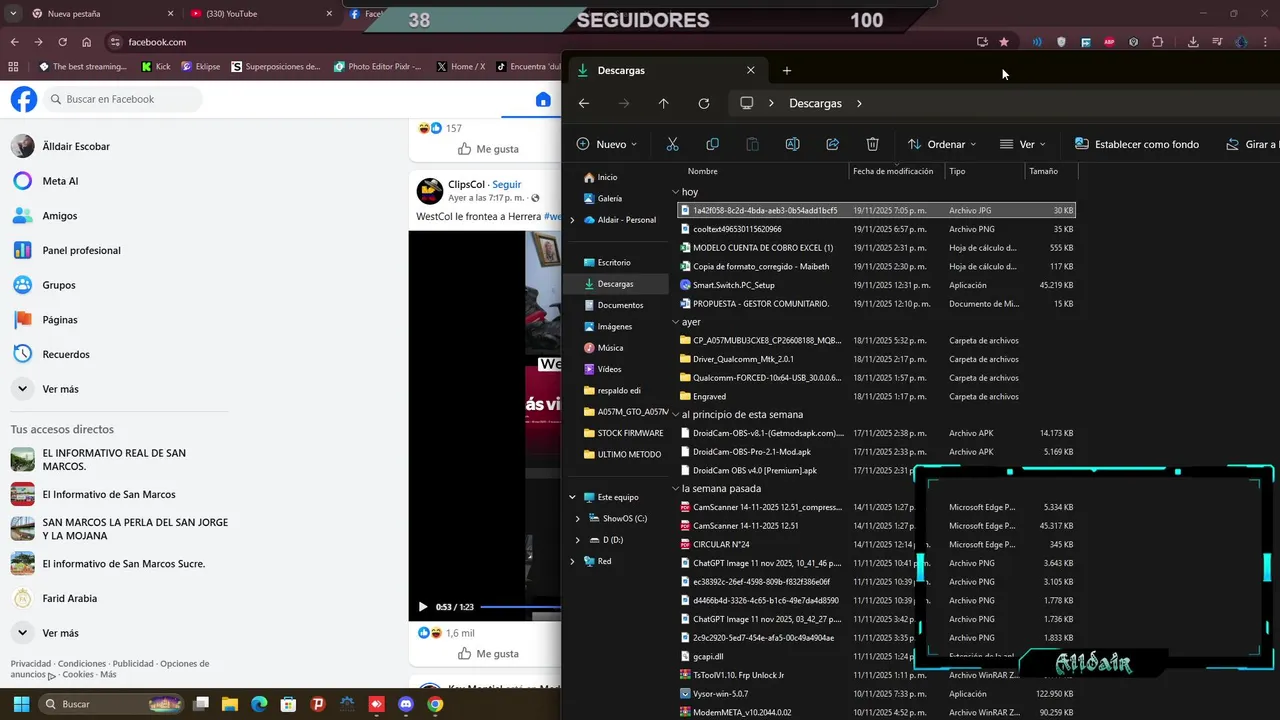The width and height of the screenshot is (1280, 720).
Task: Click Seguir next to ClipsCol
Action: click(507, 185)
